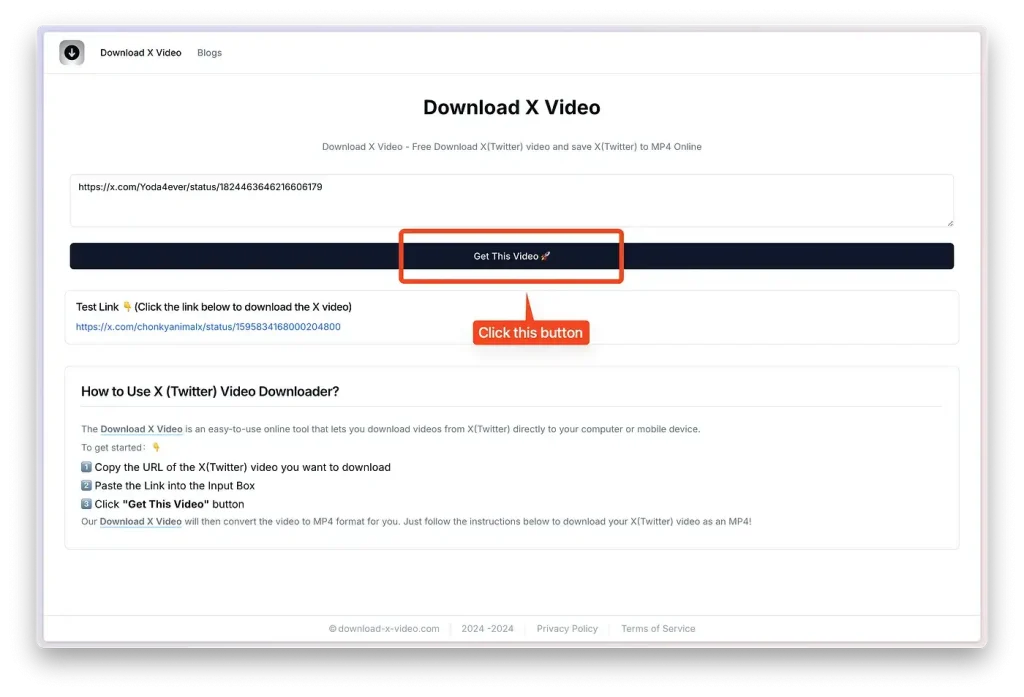The image size is (1024, 697).
Task: Click the number 2 step icon
Action: [x=86, y=486]
